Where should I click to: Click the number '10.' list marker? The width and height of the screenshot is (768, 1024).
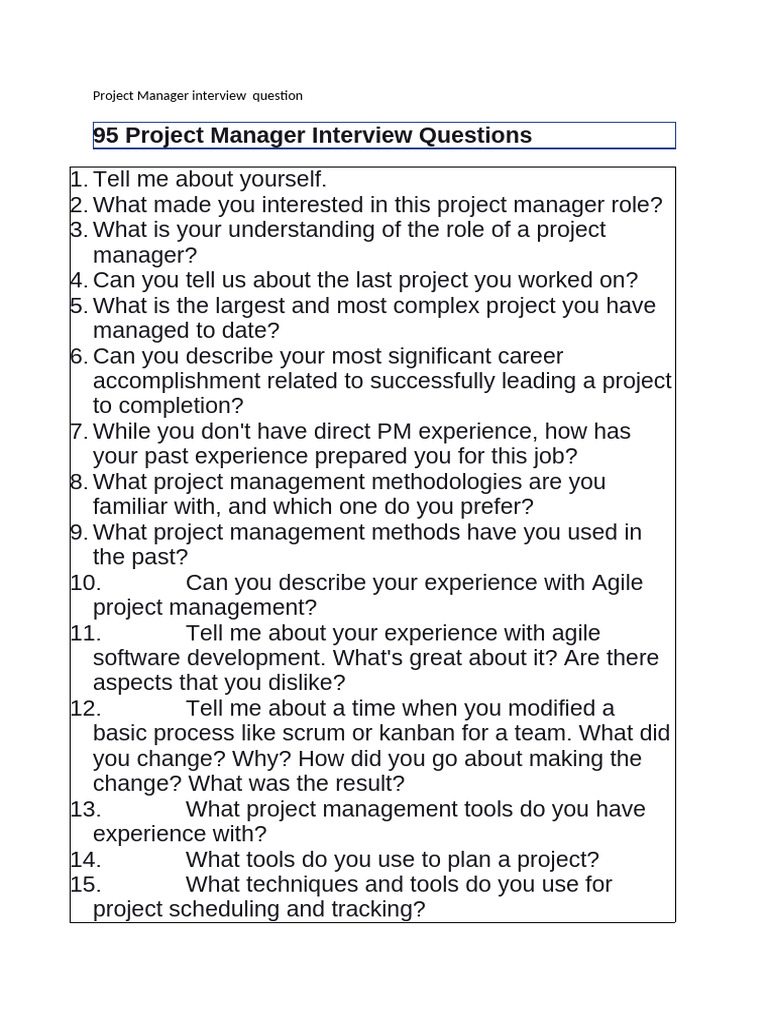pyautogui.click(x=86, y=583)
